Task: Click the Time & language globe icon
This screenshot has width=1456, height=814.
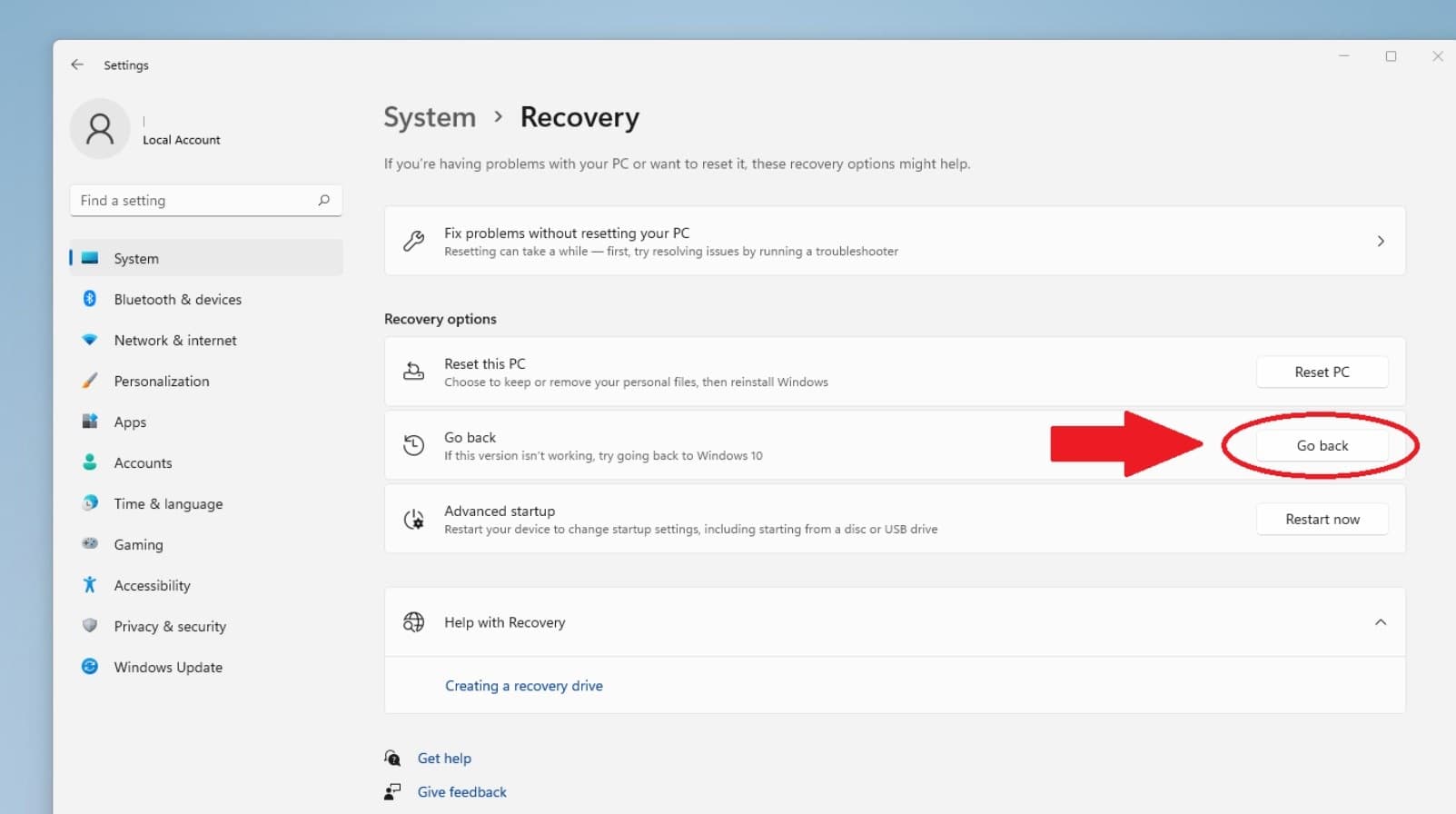Action: click(90, 503)
